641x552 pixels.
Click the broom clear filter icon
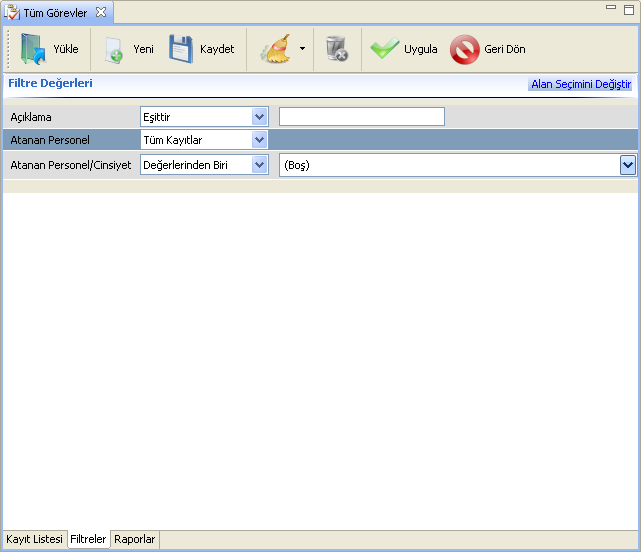click(274, 49)
